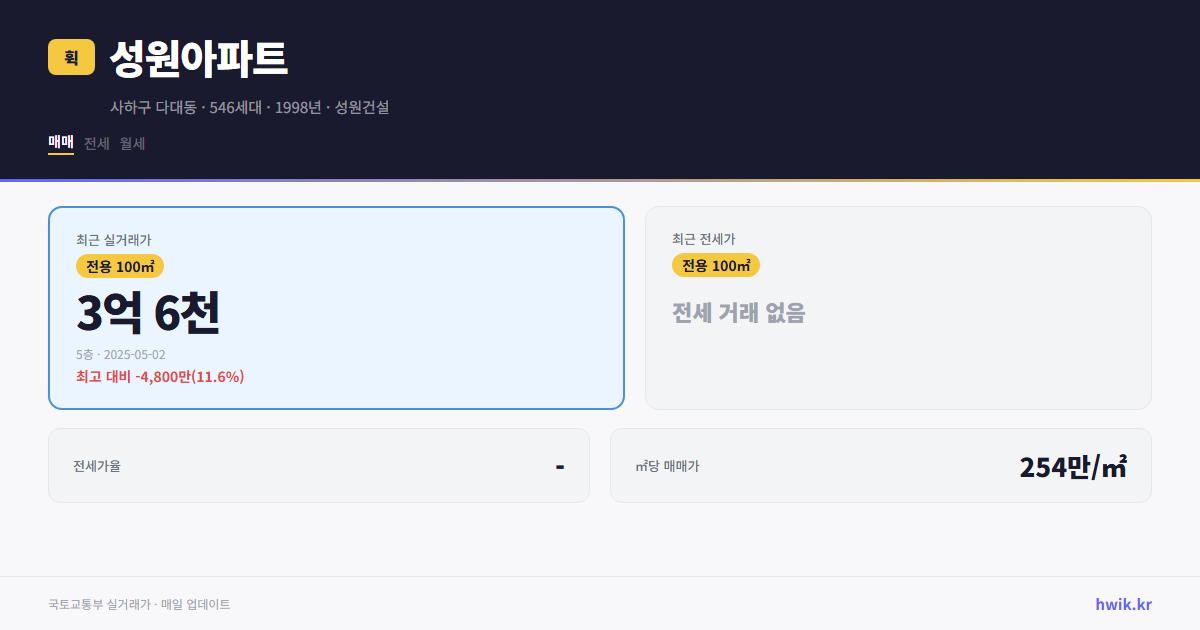Switch to the 전세 tab
The height and width of the screenshot is (630, 1200).
tap(94, 143)
